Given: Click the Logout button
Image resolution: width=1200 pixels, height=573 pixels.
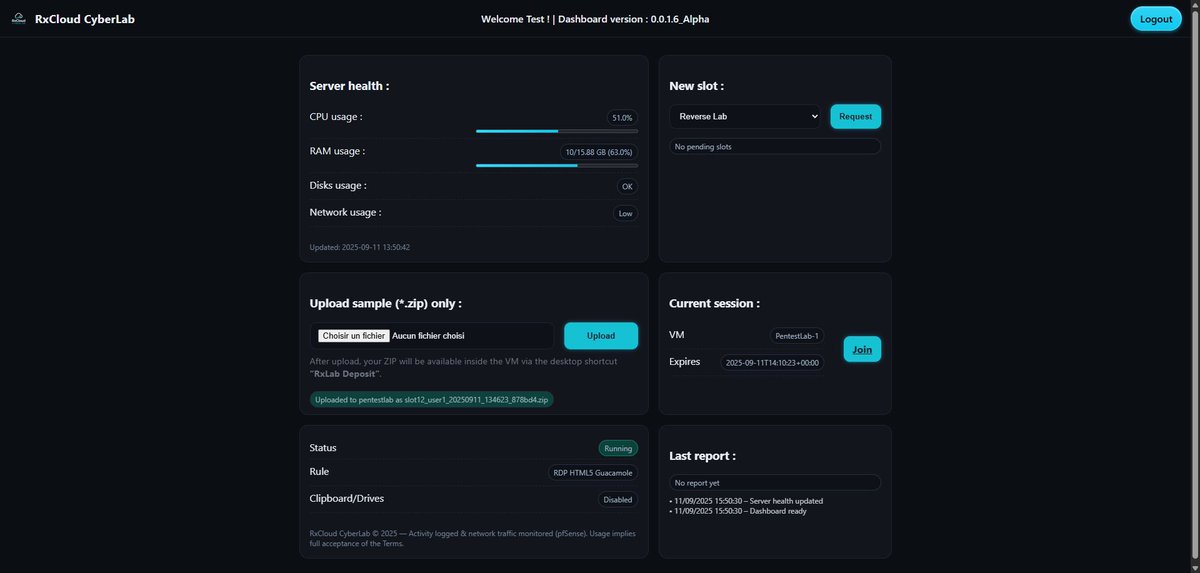Looking at the screenshot, I should click(1156, 19).
